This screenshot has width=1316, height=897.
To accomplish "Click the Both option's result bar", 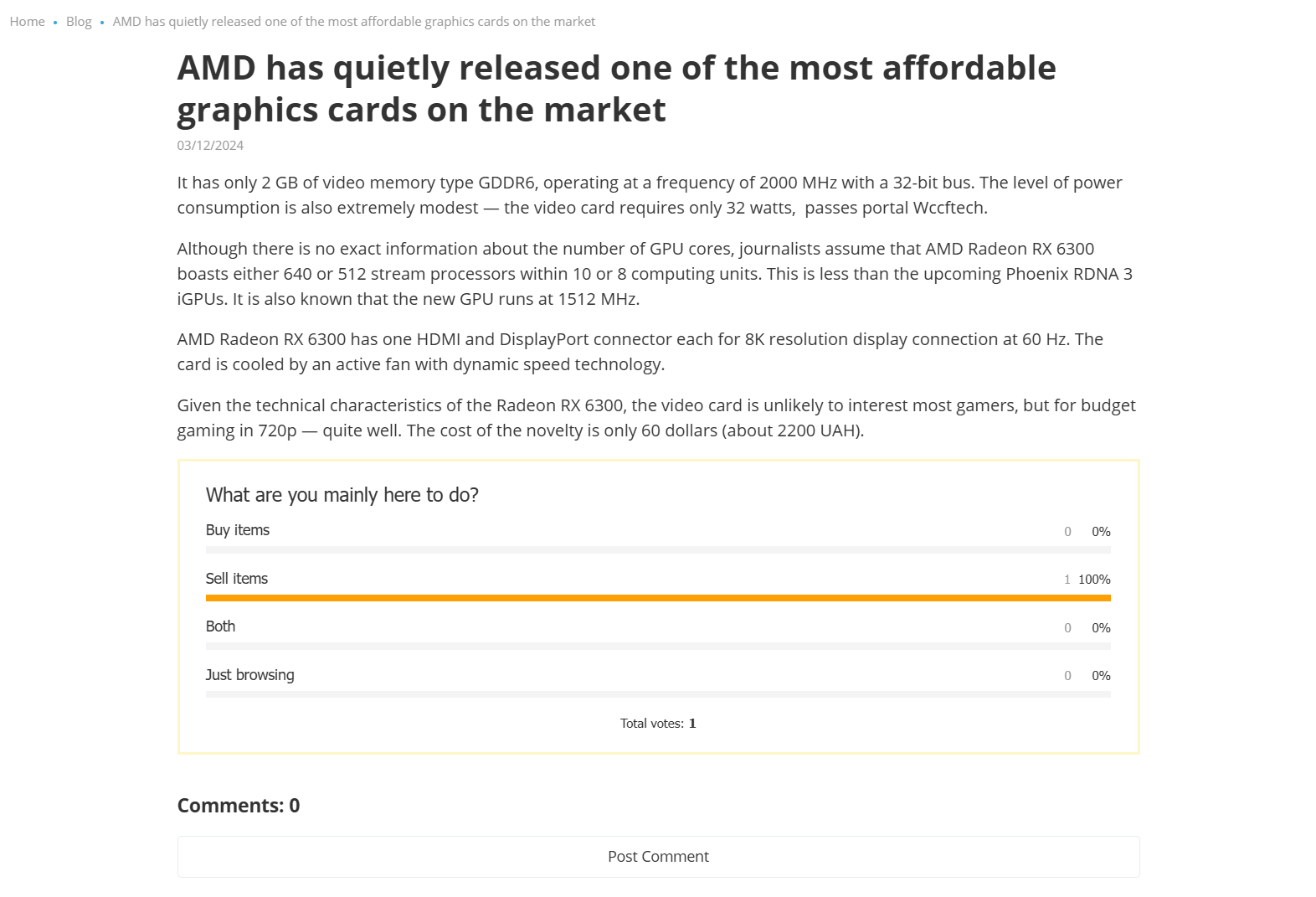I will click(658, 647).
